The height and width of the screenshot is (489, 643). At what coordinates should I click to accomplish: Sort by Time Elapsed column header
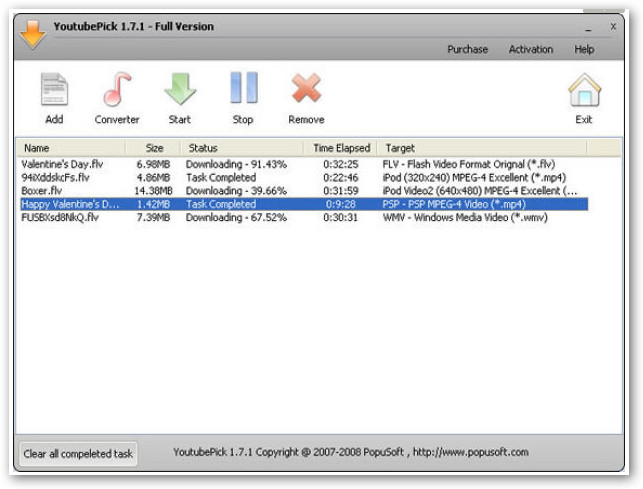click(x=341, y=148)
